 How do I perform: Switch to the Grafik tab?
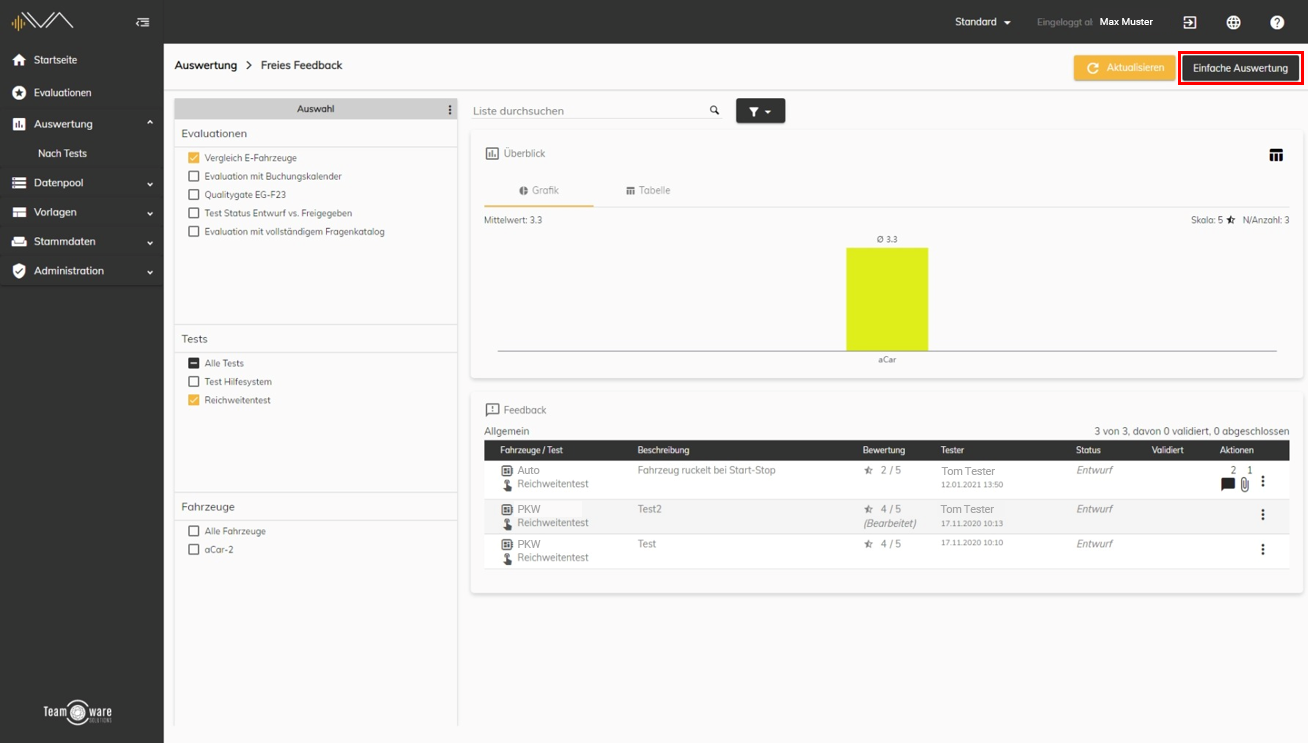[x=539, y=190]
